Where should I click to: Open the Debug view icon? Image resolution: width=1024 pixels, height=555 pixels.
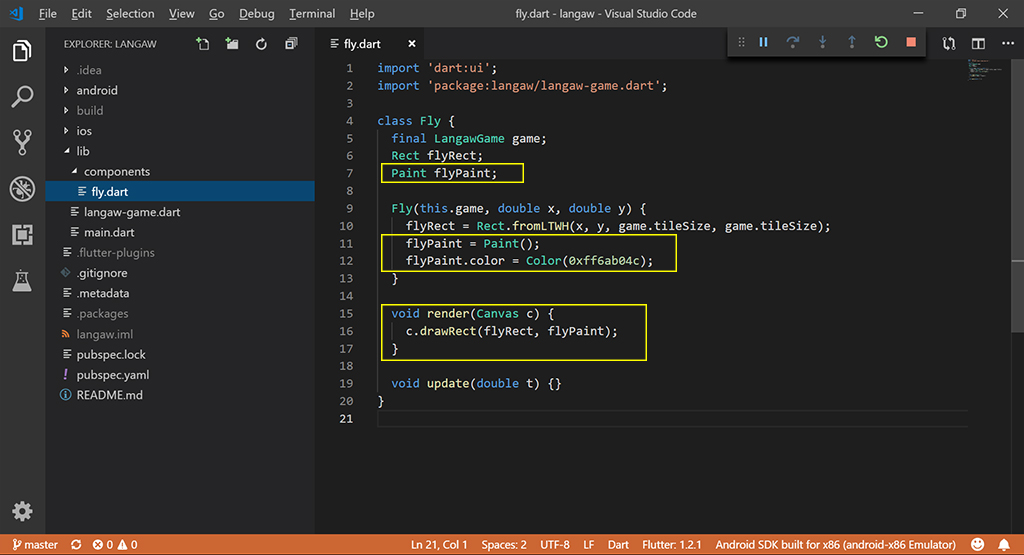[22, 188]
